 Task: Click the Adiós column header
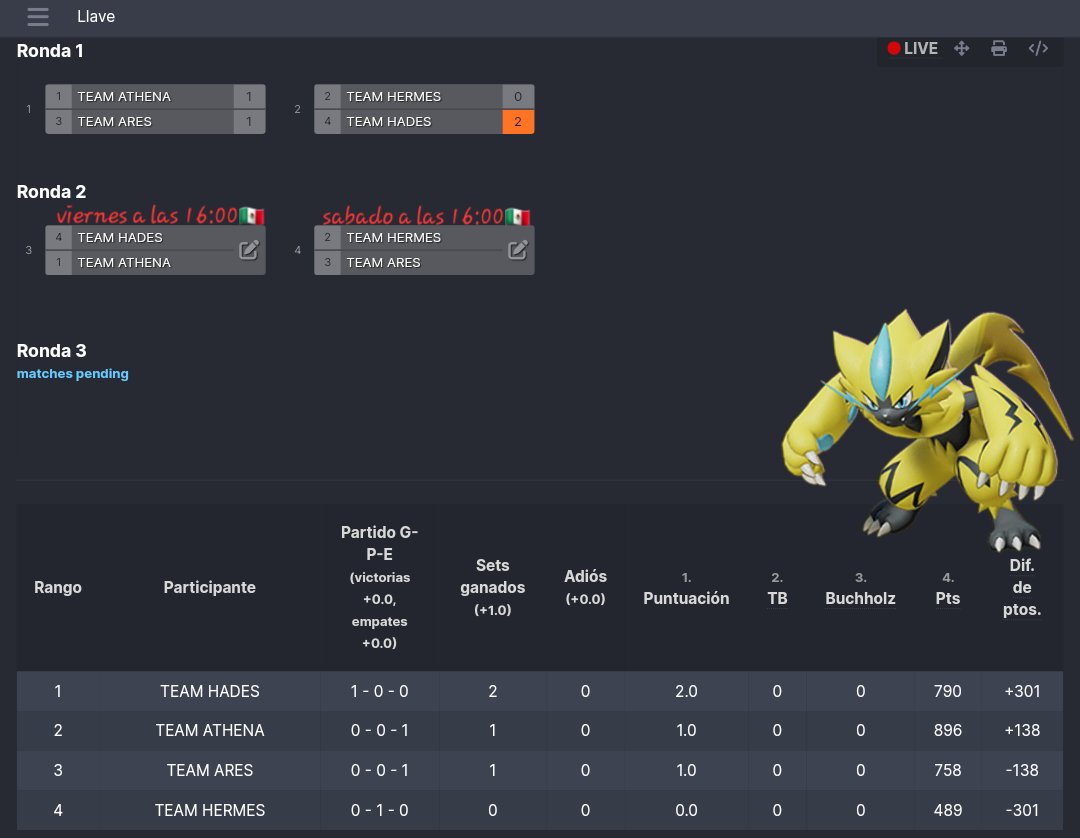(585, 587)
